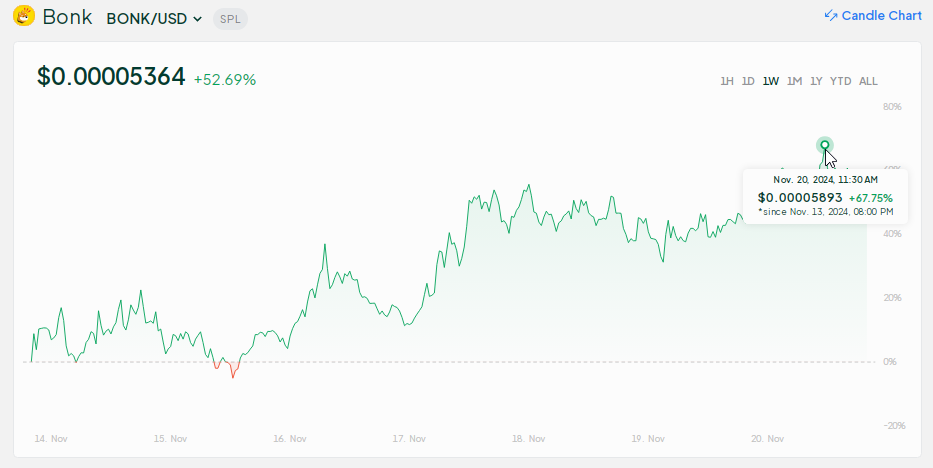Select the 1Y time range

(817, 81)
